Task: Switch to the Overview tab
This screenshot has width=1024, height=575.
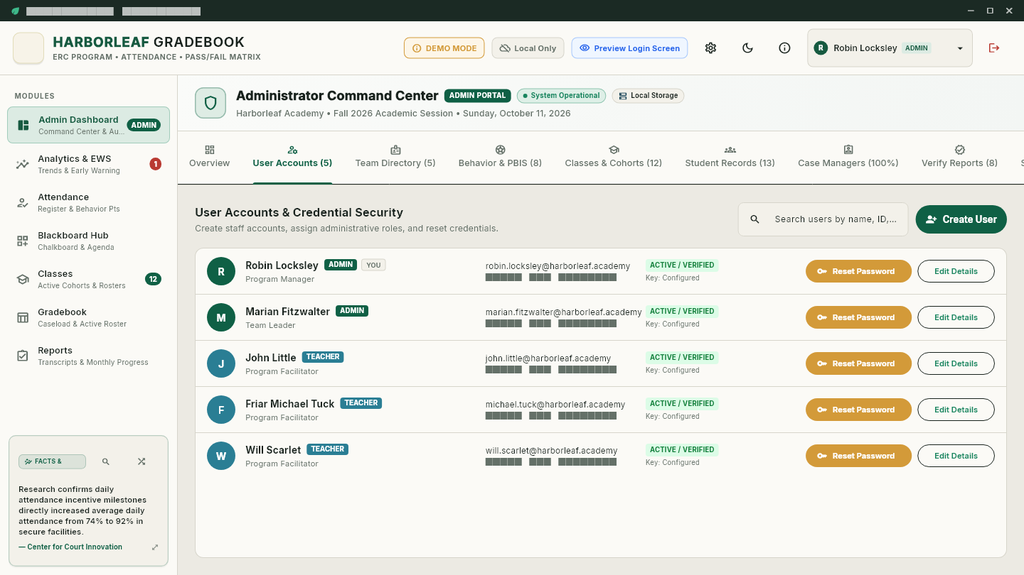Action: coord(210,157)
